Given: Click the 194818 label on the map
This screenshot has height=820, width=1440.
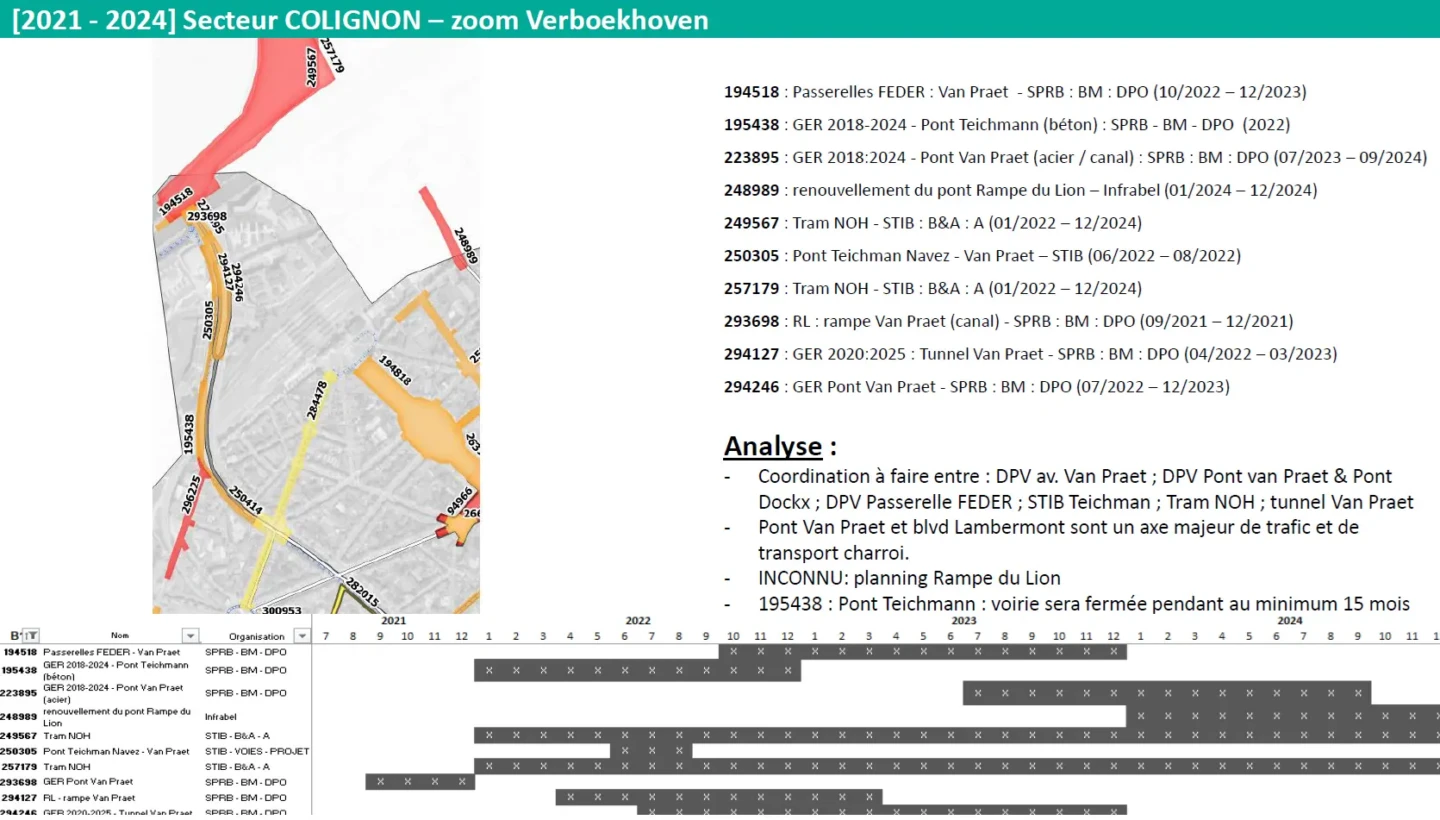Looking at the screenshot, I should (x=395, y=370).
